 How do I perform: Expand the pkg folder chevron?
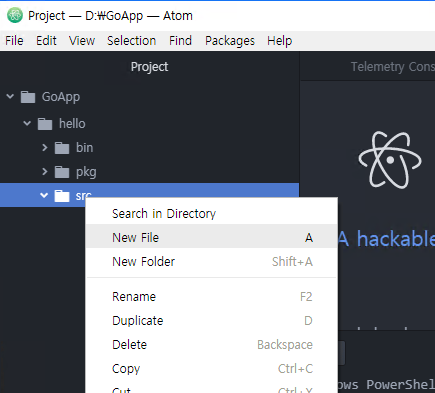pos(45,172)
